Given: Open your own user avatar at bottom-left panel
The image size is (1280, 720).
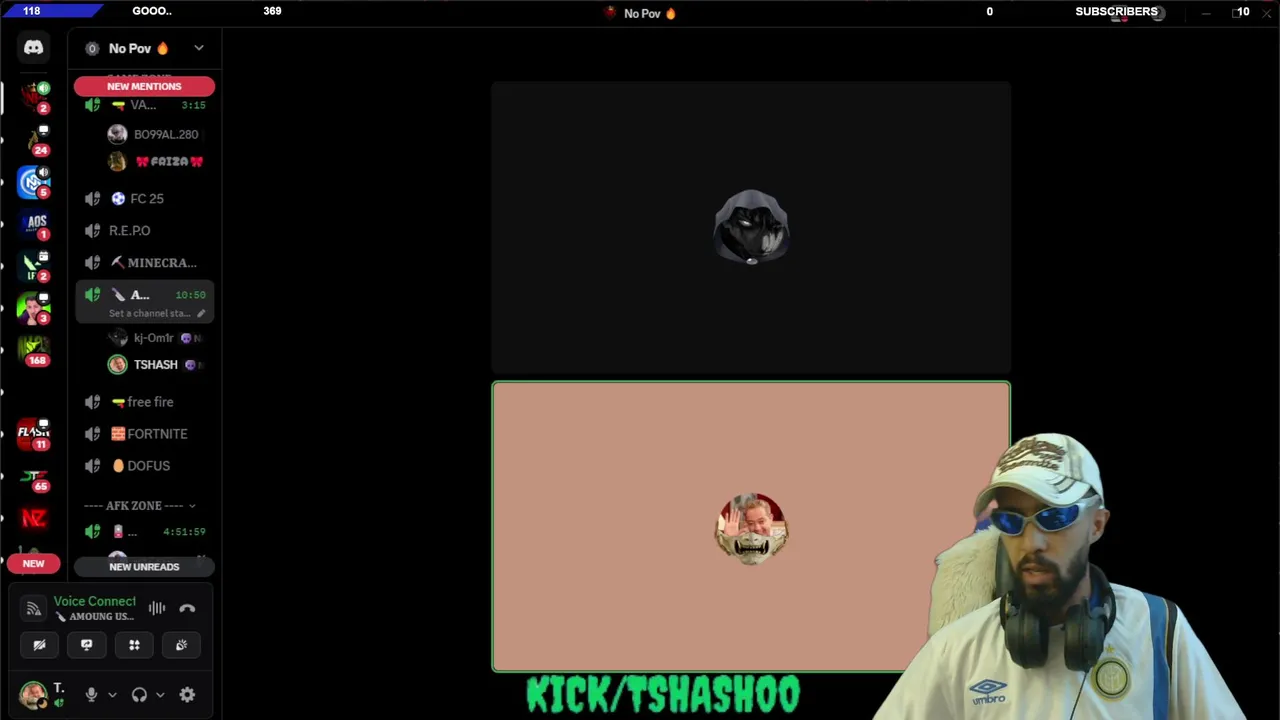Looking at the screenshot, I should (33, 695).
